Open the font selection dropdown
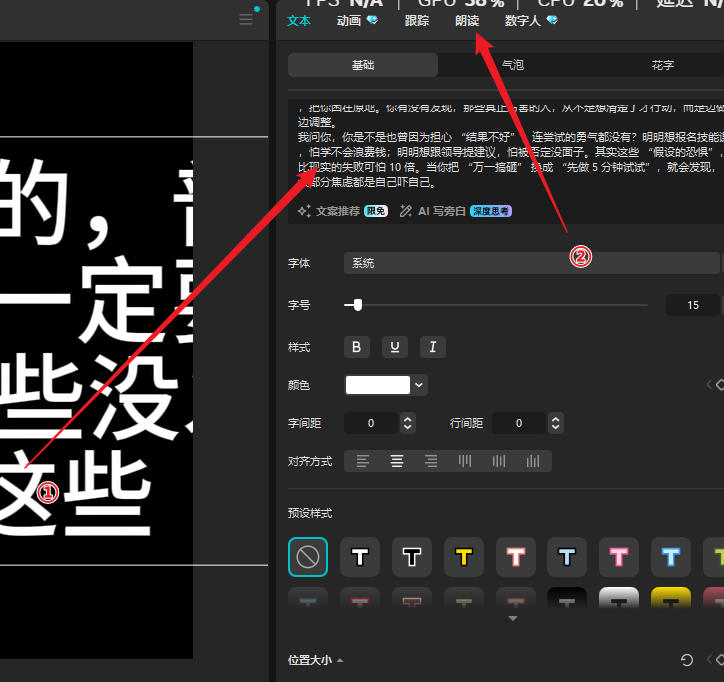 530,263
